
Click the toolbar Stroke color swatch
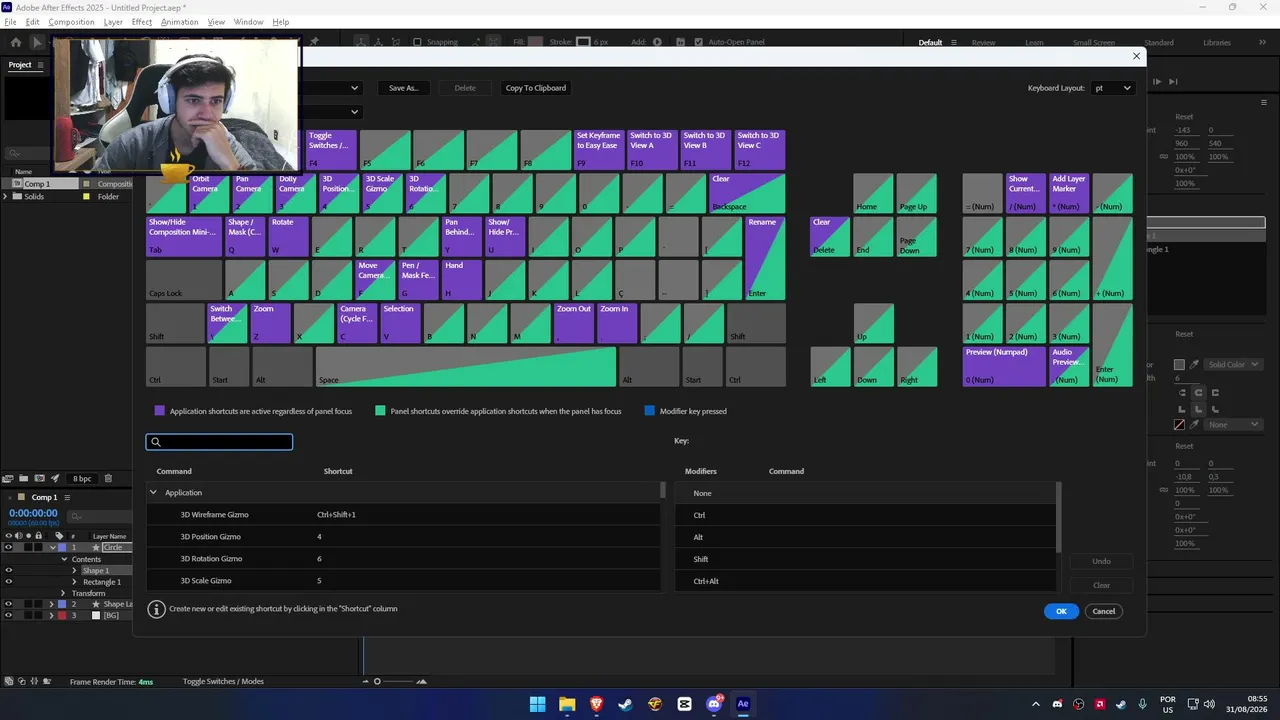coord(584,42)
